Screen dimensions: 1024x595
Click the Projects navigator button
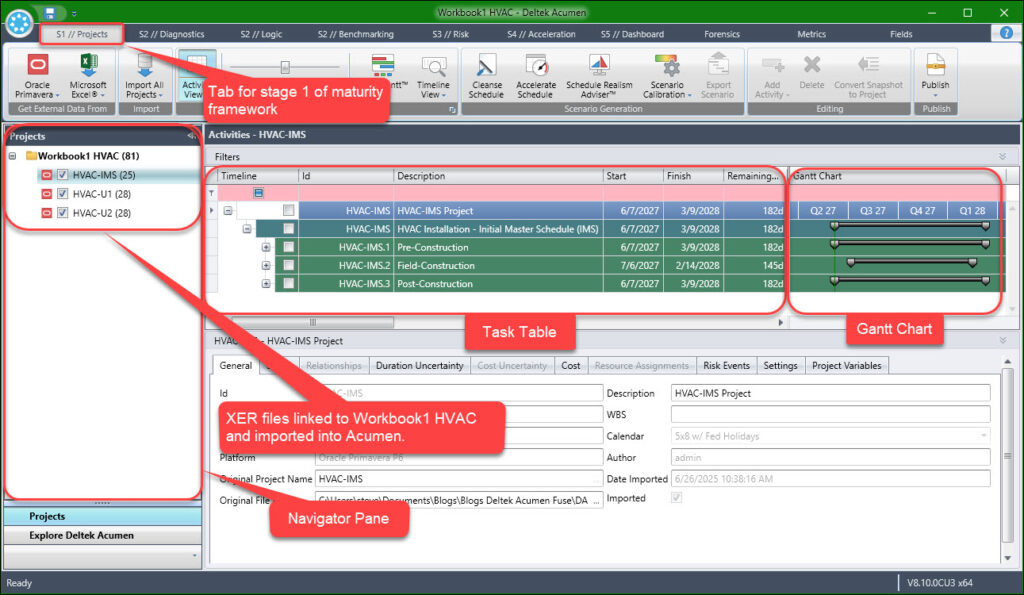pos(103,516)
